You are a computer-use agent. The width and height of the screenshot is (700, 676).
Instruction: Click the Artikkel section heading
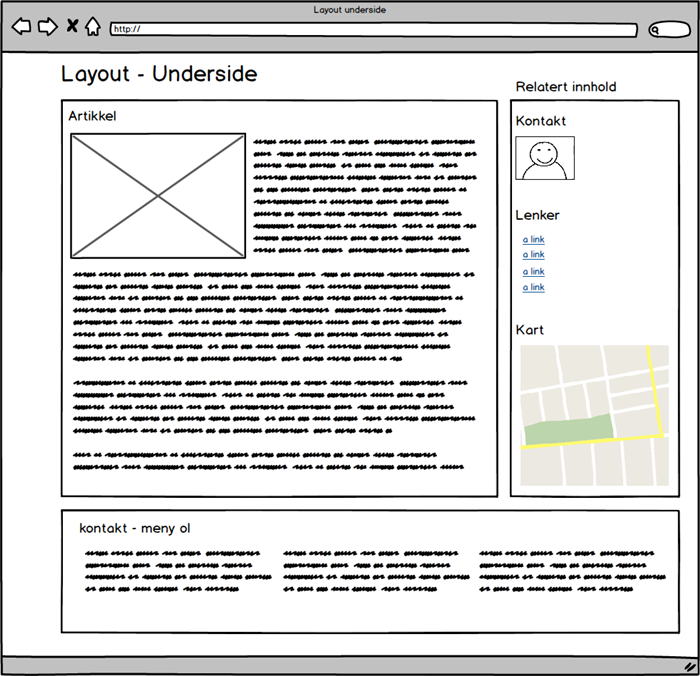tap(92, 117)
